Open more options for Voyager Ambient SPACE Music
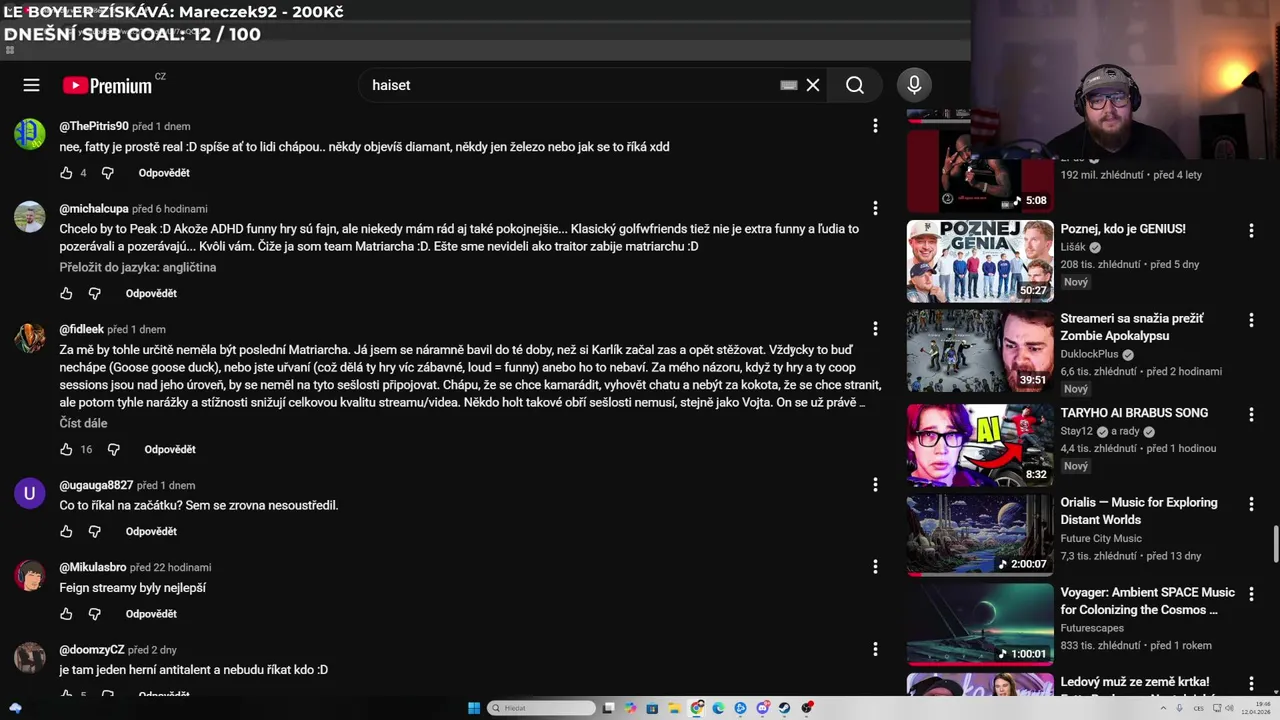 (1251, 595)
